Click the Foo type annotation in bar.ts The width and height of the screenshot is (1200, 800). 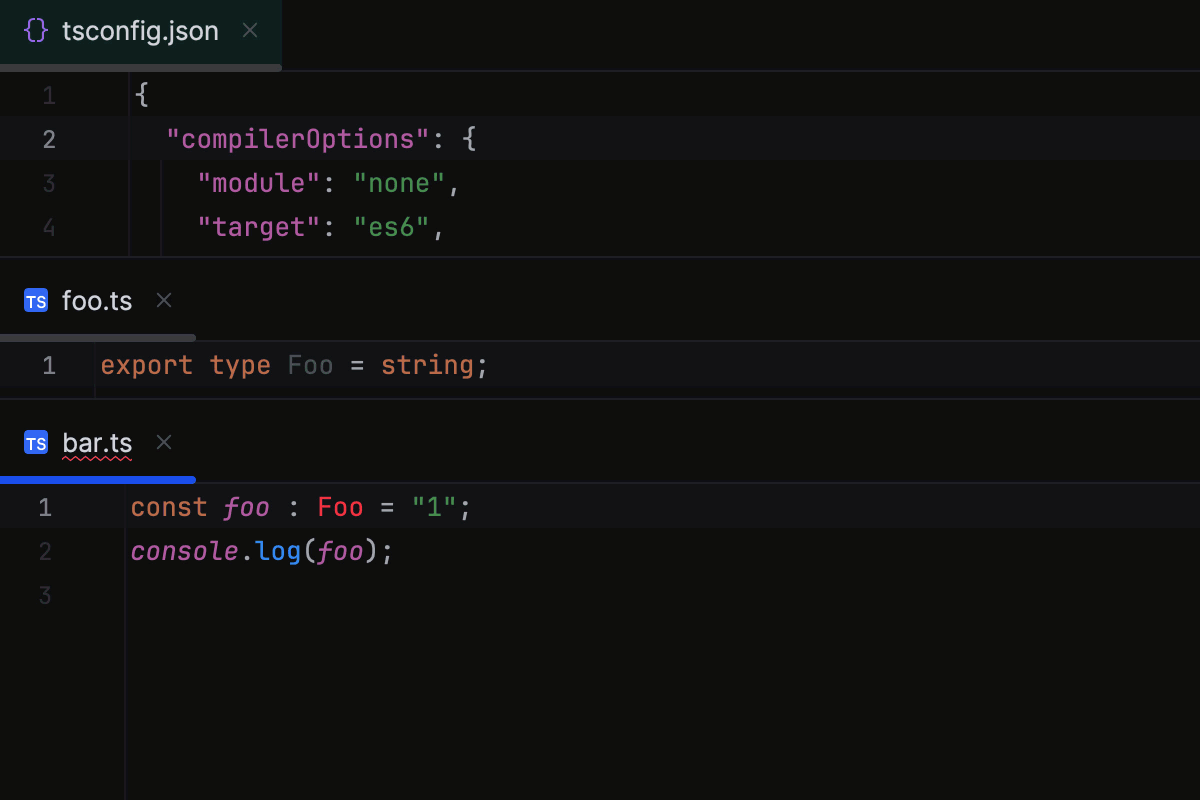click(340, 507)
